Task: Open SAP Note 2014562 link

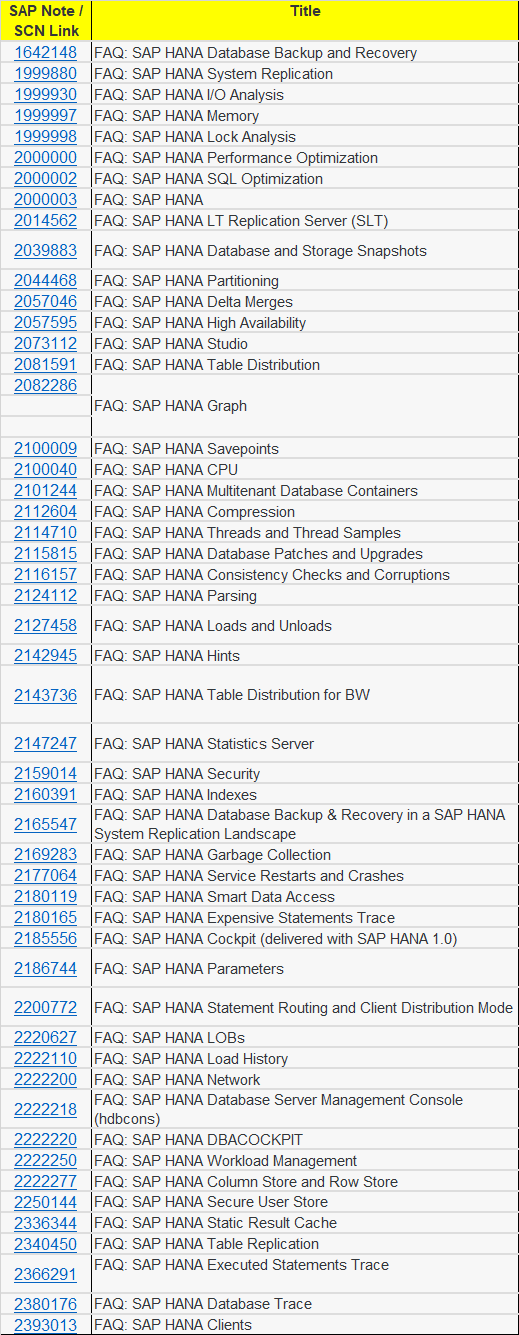Action: (45, 221)
